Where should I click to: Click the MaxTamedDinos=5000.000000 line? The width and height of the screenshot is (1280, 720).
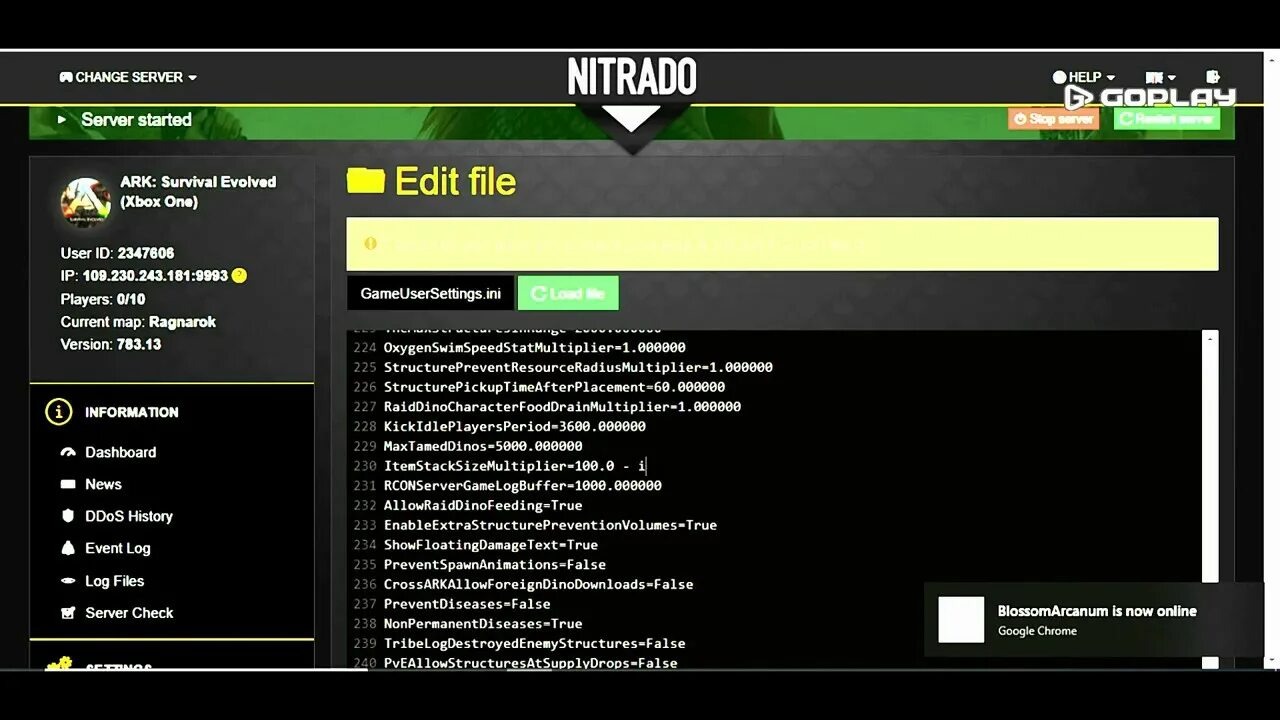coord(483,446)
